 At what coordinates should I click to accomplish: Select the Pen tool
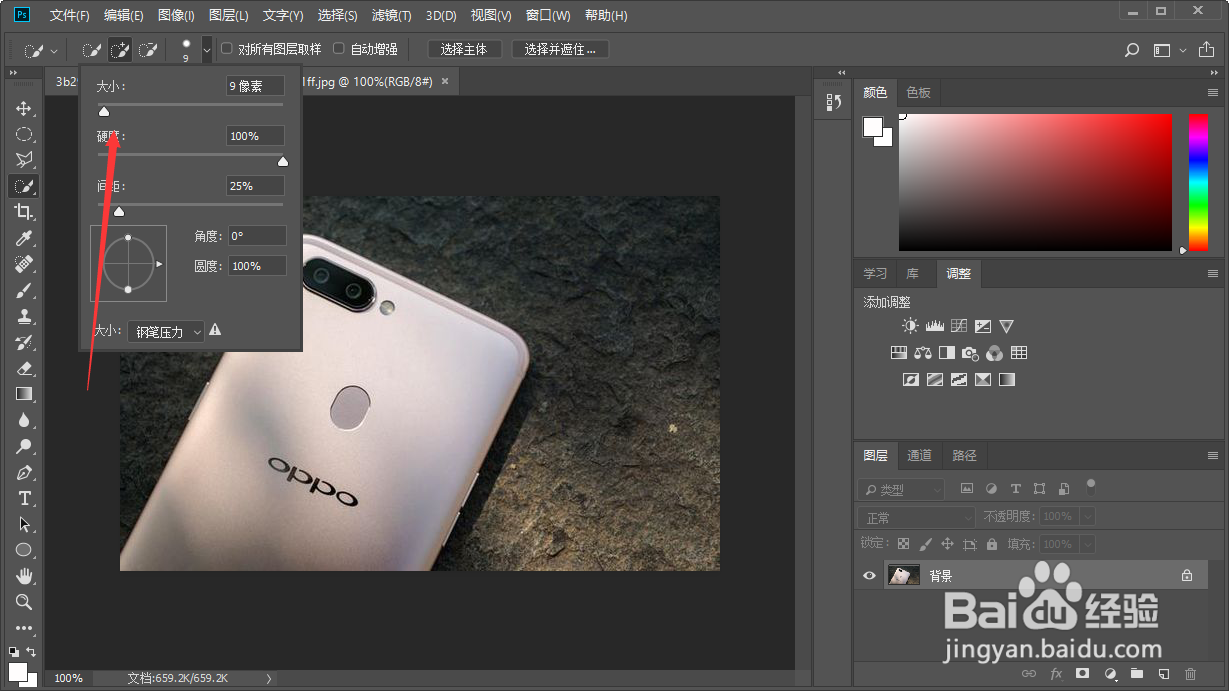click(24, 472)
